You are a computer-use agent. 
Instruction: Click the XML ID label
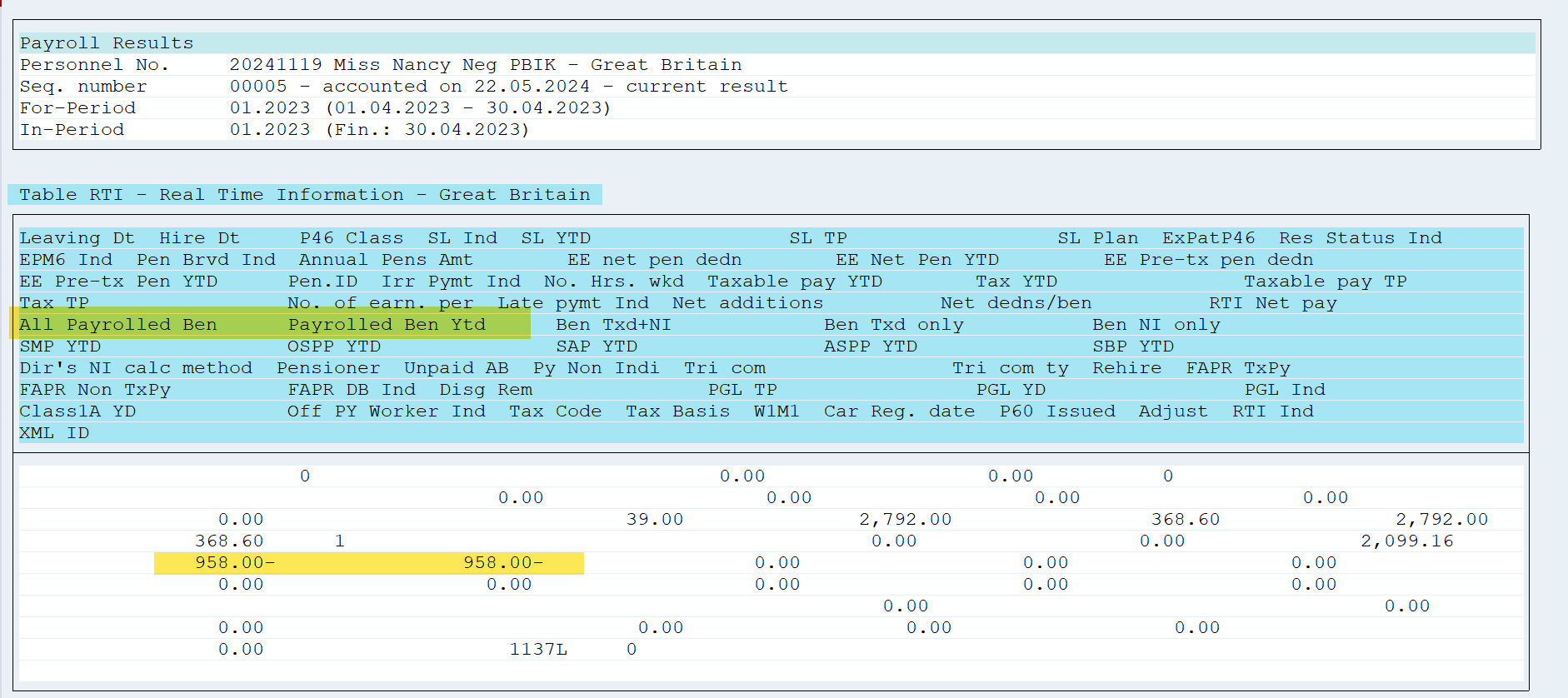54,433
